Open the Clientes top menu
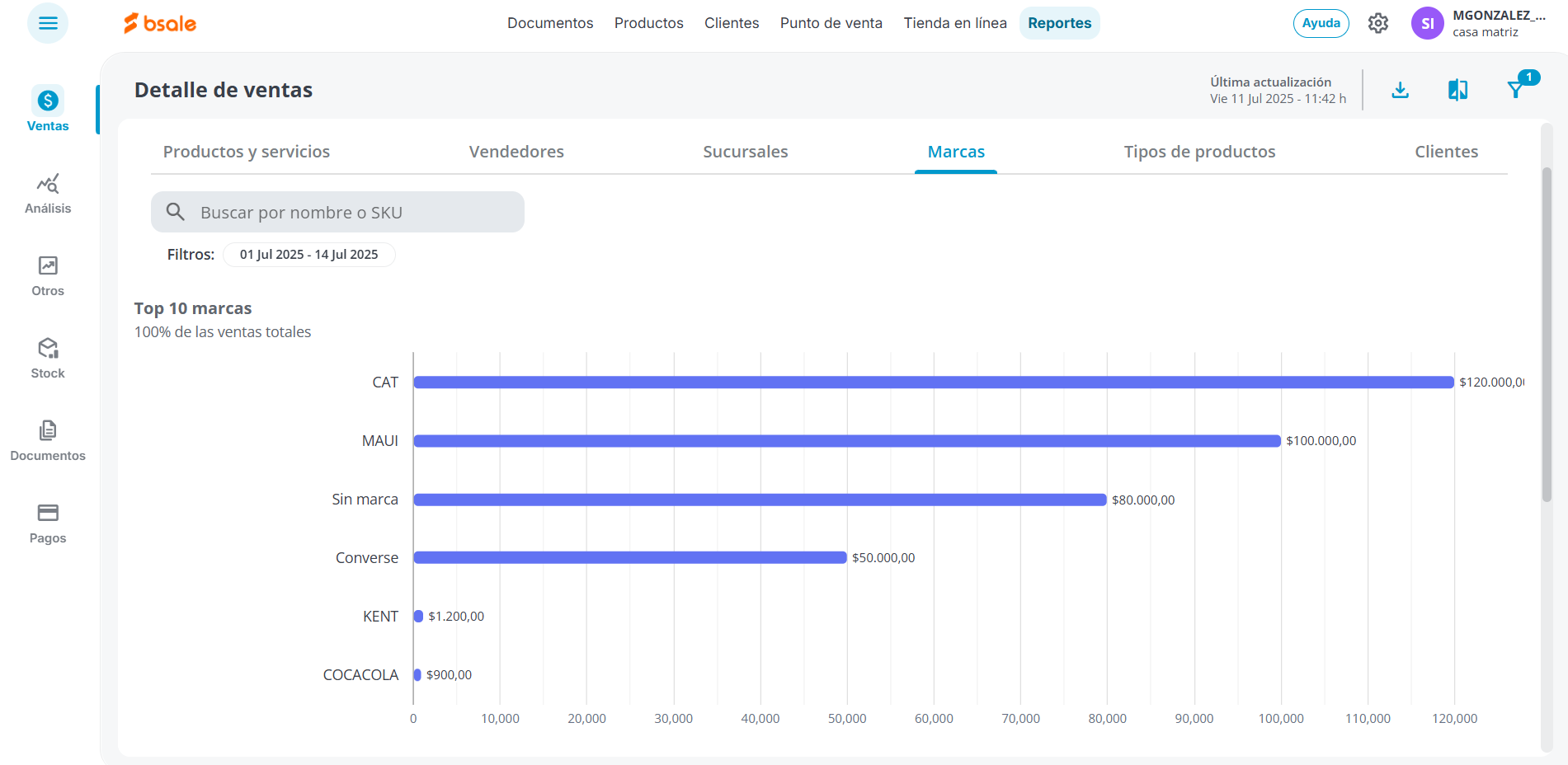Image resolution: width=1568 pixels, height=765 pixels. tap(732, 23)
